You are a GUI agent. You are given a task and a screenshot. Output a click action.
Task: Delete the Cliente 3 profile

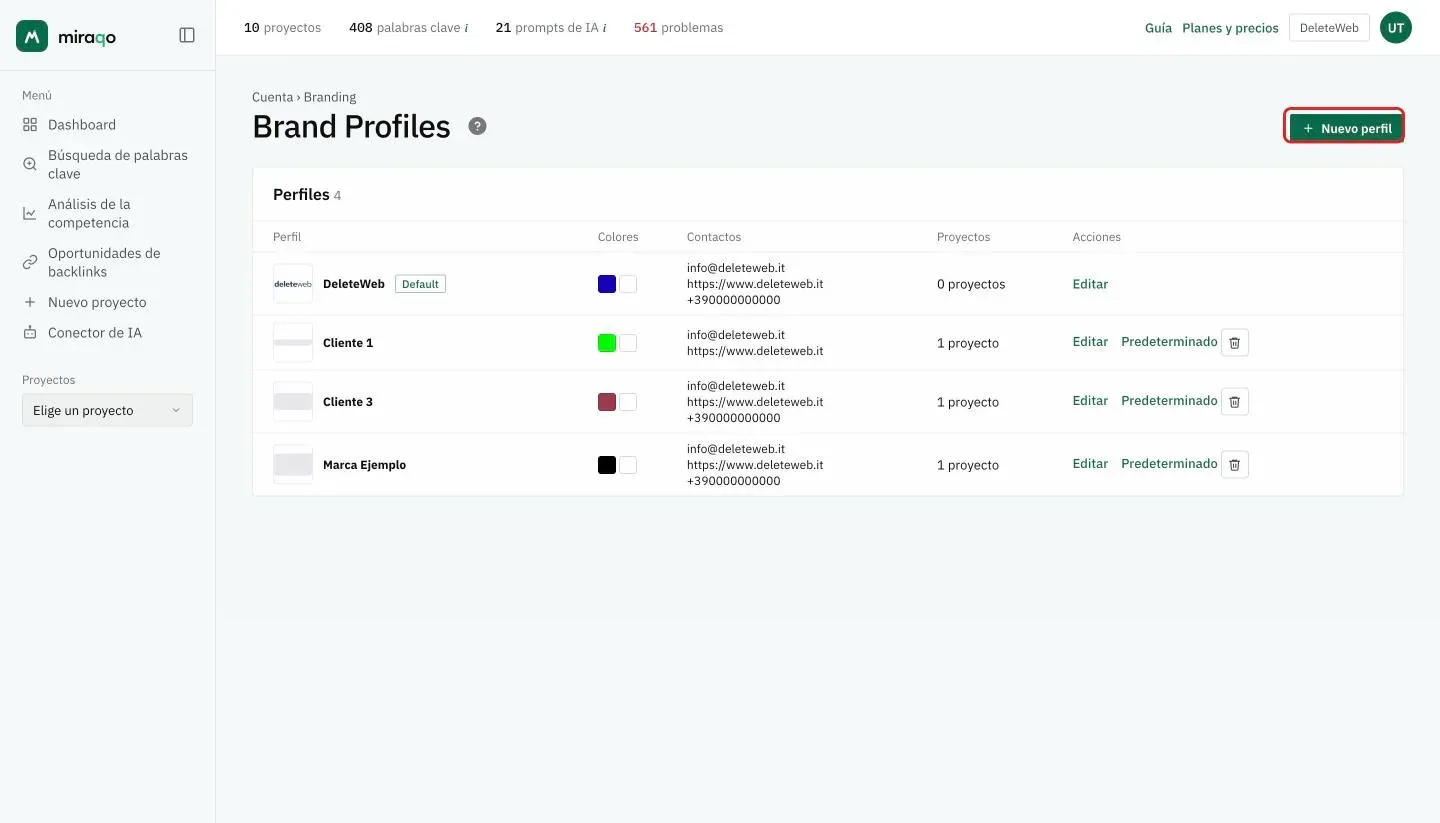click(x=1235, y=401)
